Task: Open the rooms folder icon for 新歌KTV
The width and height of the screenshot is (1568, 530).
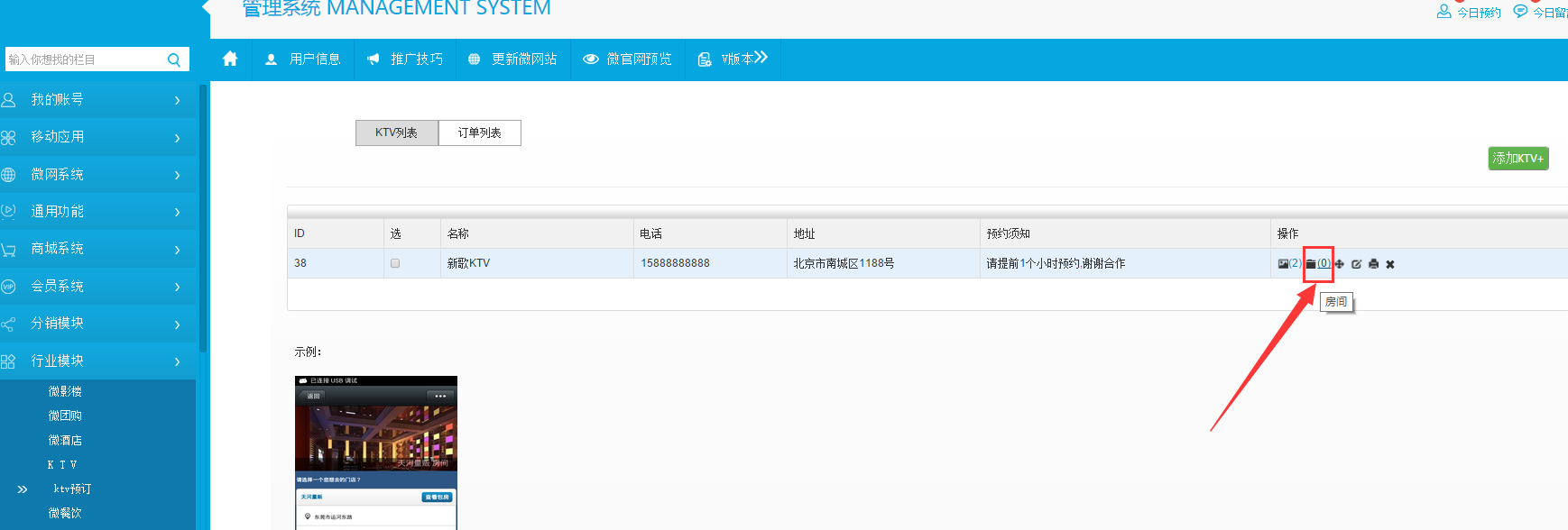Action: click(x=1311, y=264)
